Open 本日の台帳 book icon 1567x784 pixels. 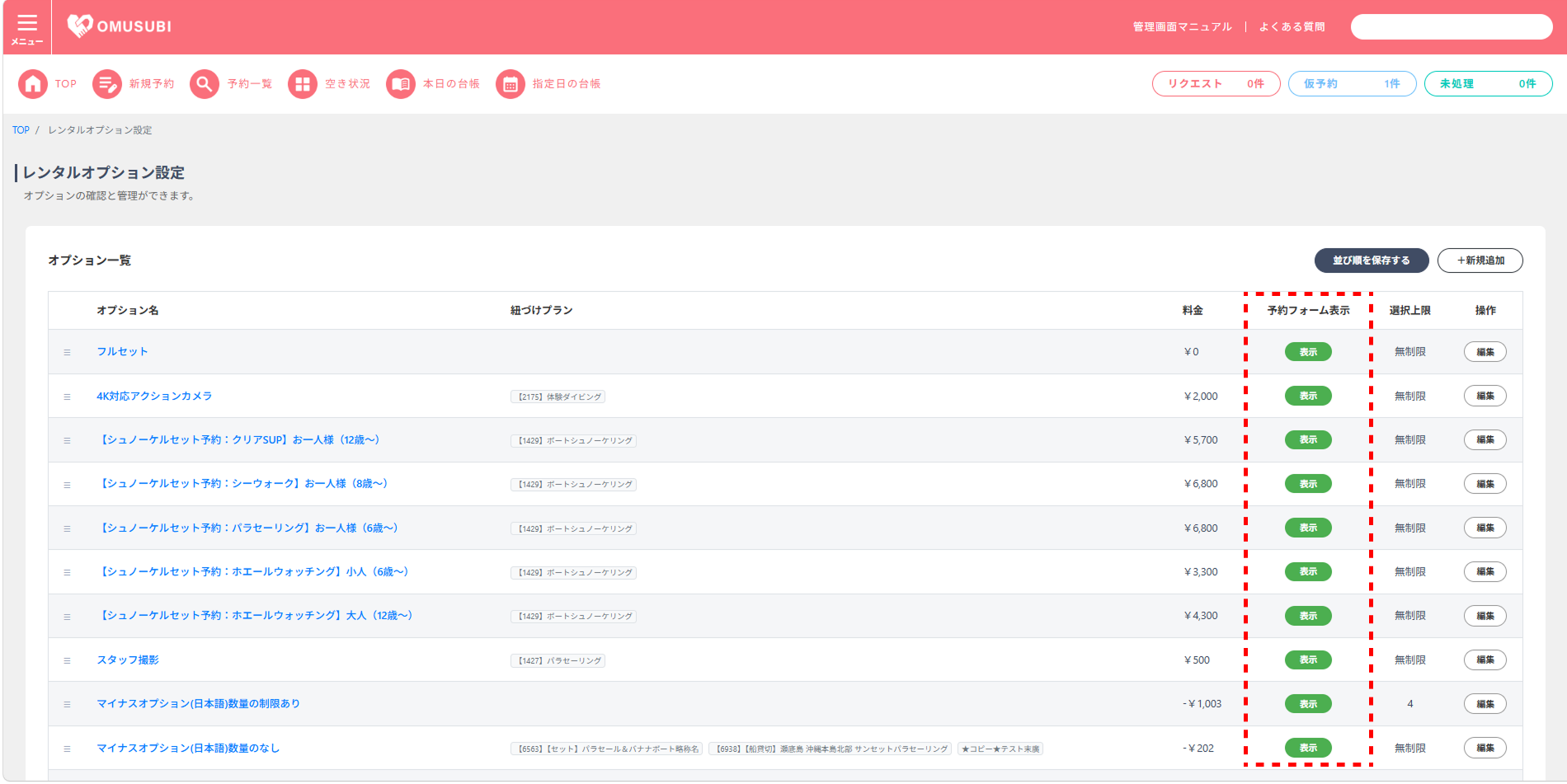401,84
